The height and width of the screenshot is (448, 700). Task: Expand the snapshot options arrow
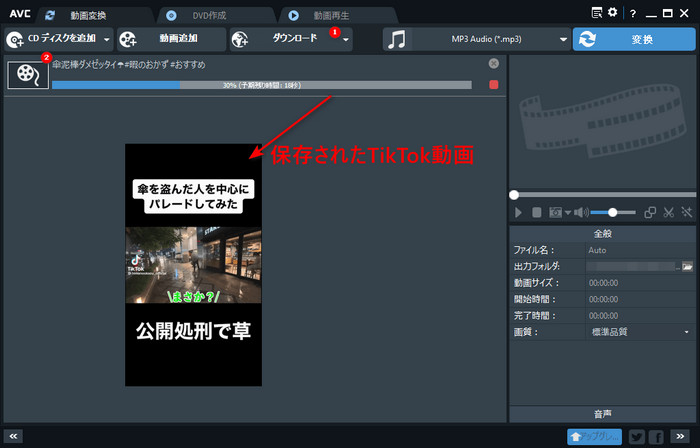(x=568, y=212)
